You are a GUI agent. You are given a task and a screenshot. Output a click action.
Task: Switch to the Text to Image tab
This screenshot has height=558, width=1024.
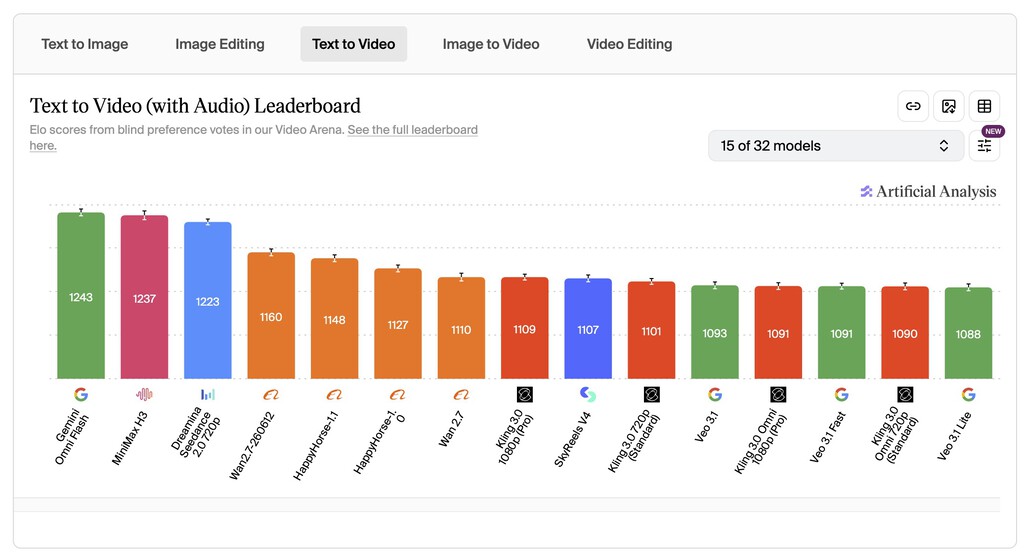pos(85,44)
